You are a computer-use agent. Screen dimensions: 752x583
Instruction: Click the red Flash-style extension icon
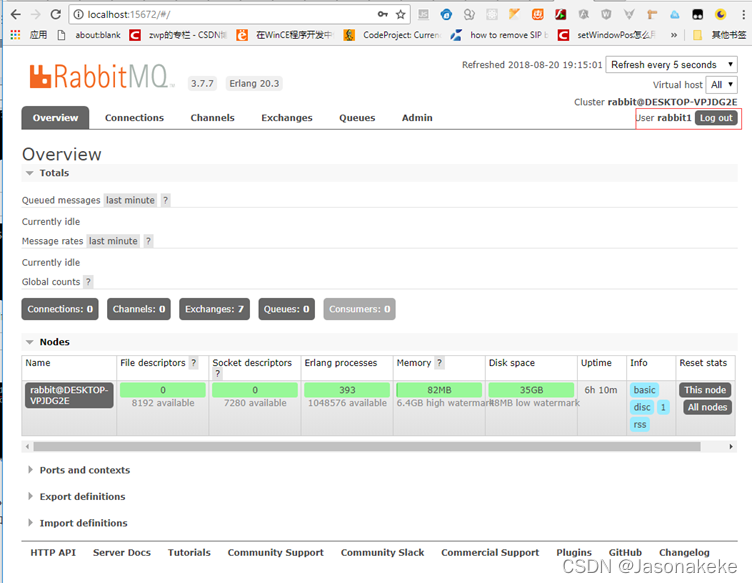coord(560,14)
